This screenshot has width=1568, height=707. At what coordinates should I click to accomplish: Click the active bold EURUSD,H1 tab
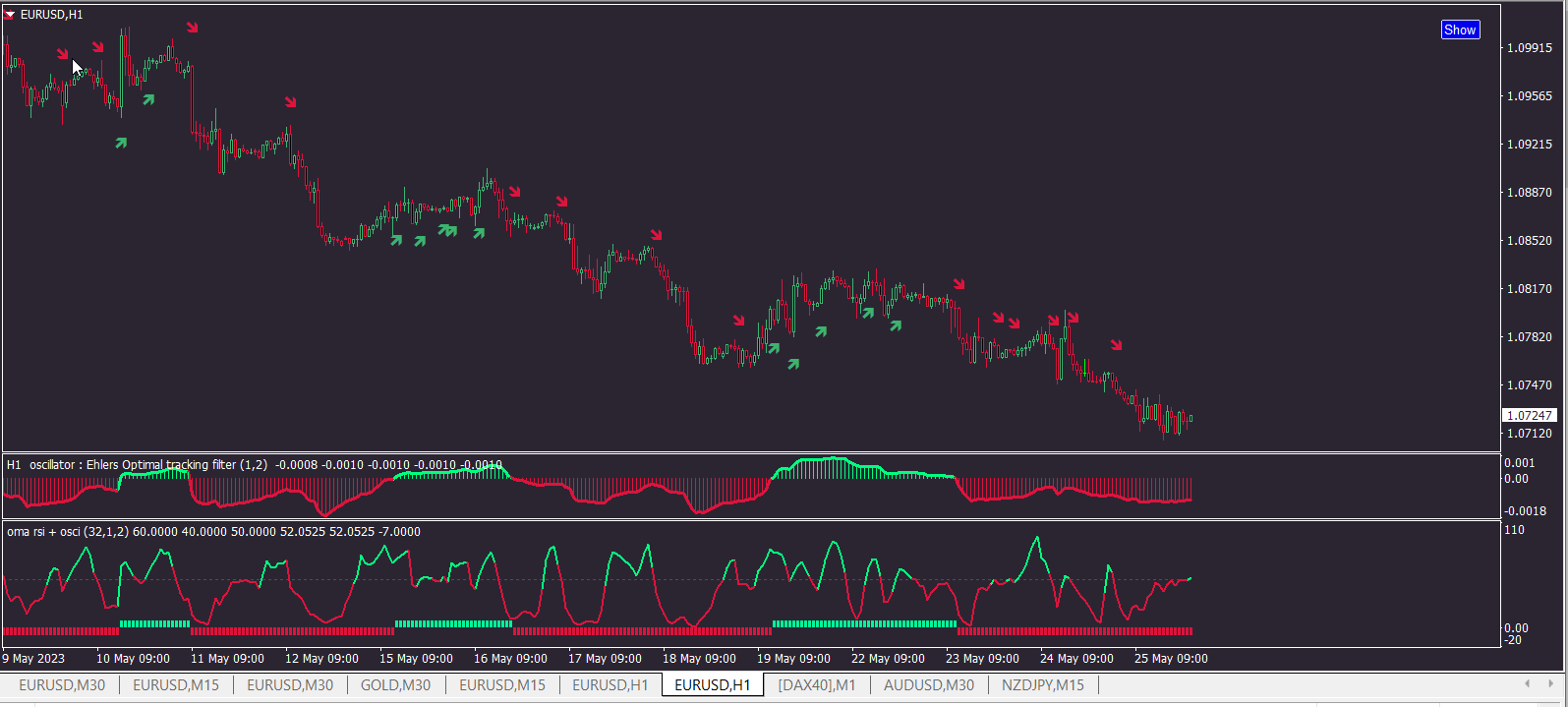click(713, 685)
